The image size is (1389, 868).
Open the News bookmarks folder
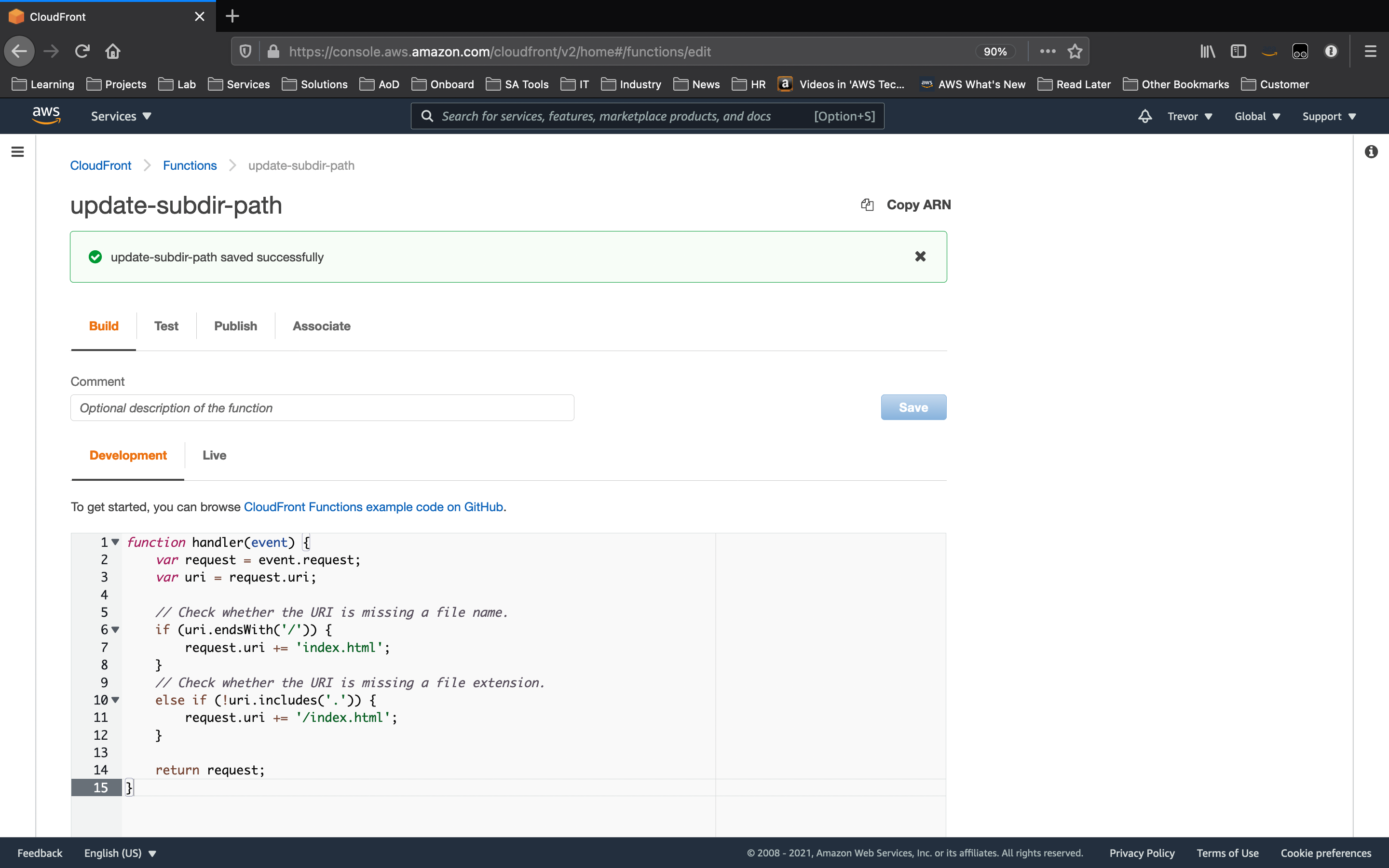pyautogui.click(x=696, y=84)
